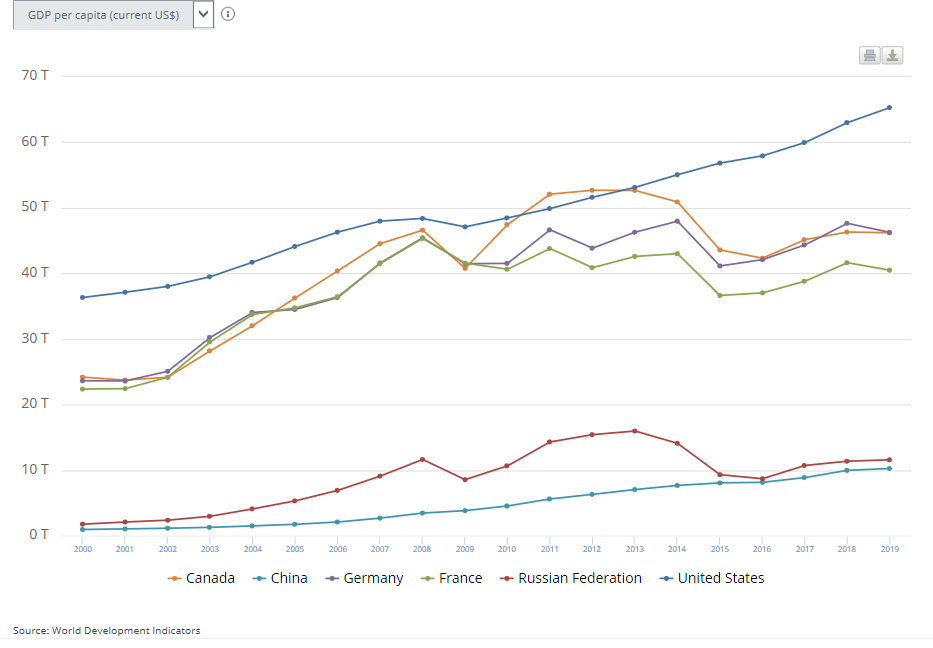
Task: Select the United States 2019 data point
Action: (x=889, y=108)
